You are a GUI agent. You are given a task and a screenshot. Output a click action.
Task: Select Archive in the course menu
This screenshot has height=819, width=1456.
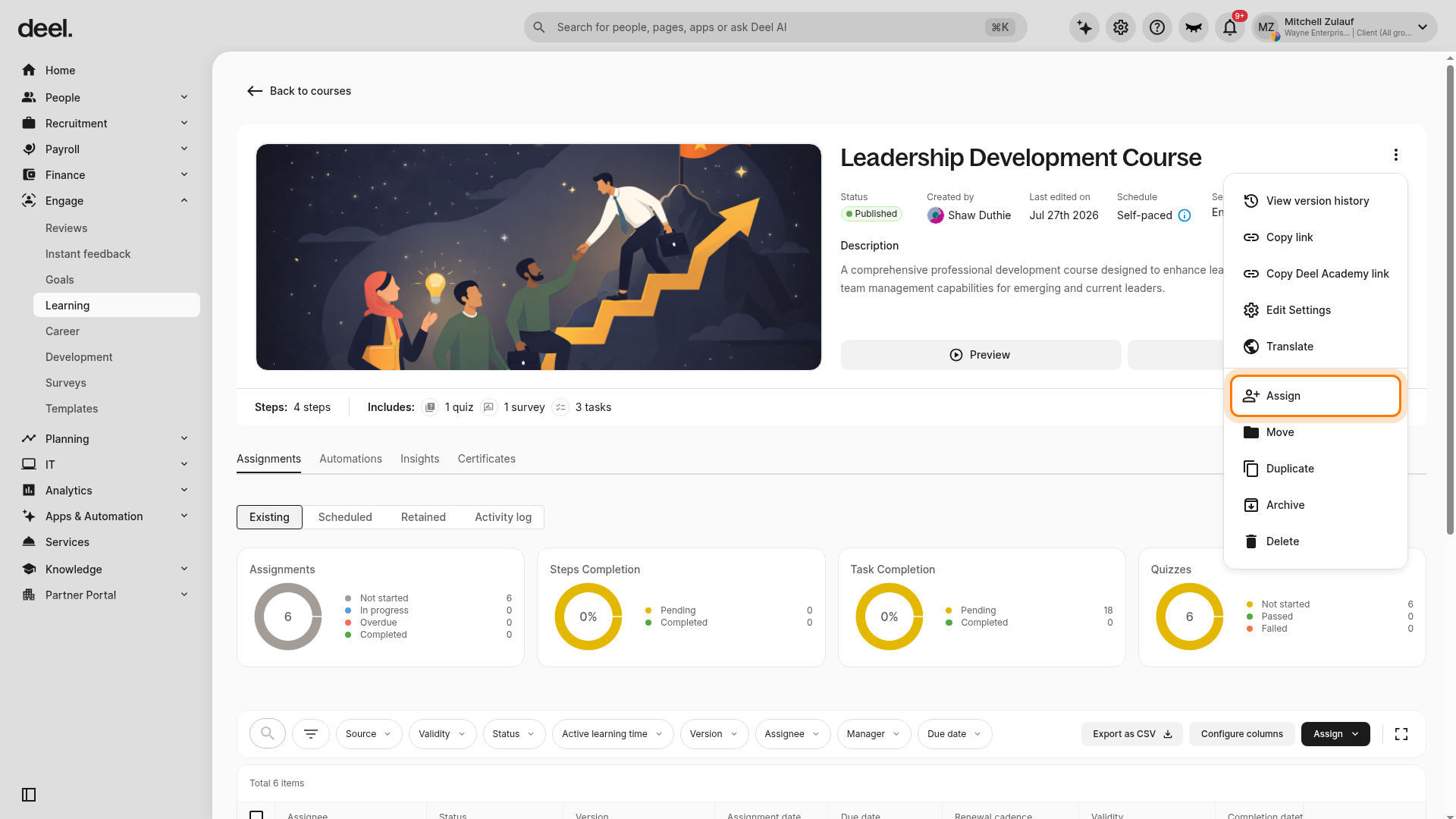click(x=1315, y=505)
